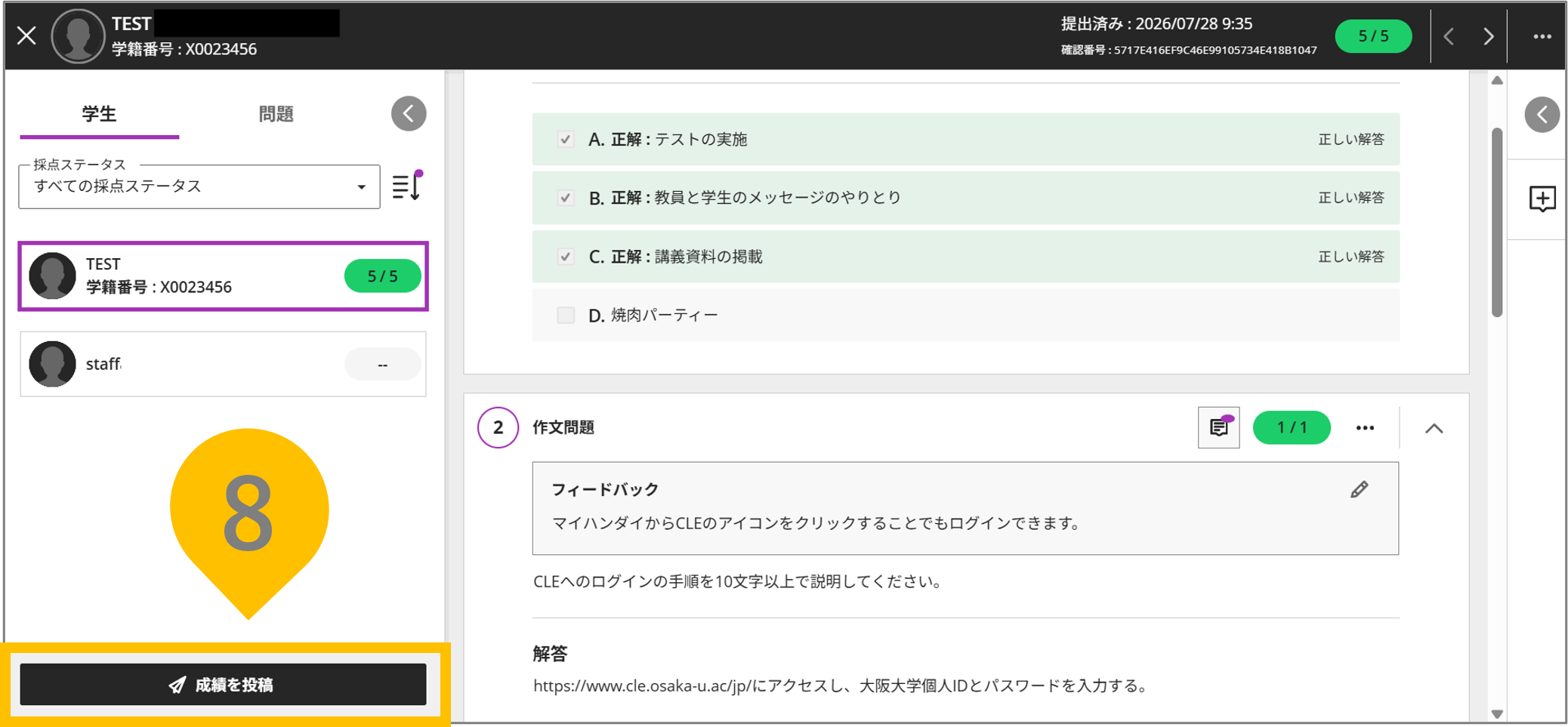The width and height of the screenshot is (1568, 727).
Task: Click the question number 2 circle
Action: point(498,428)
